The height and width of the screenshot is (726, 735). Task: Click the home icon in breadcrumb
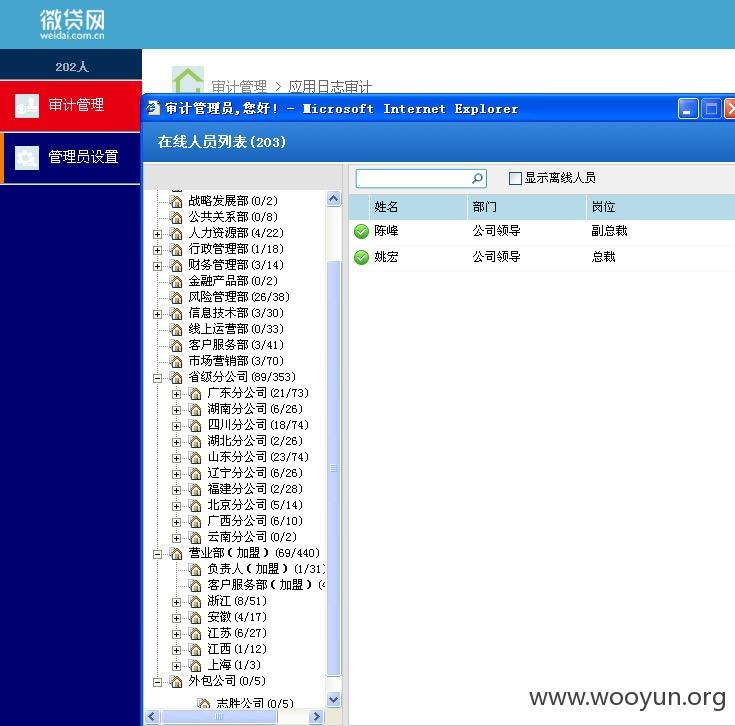[x=188, y=81]
